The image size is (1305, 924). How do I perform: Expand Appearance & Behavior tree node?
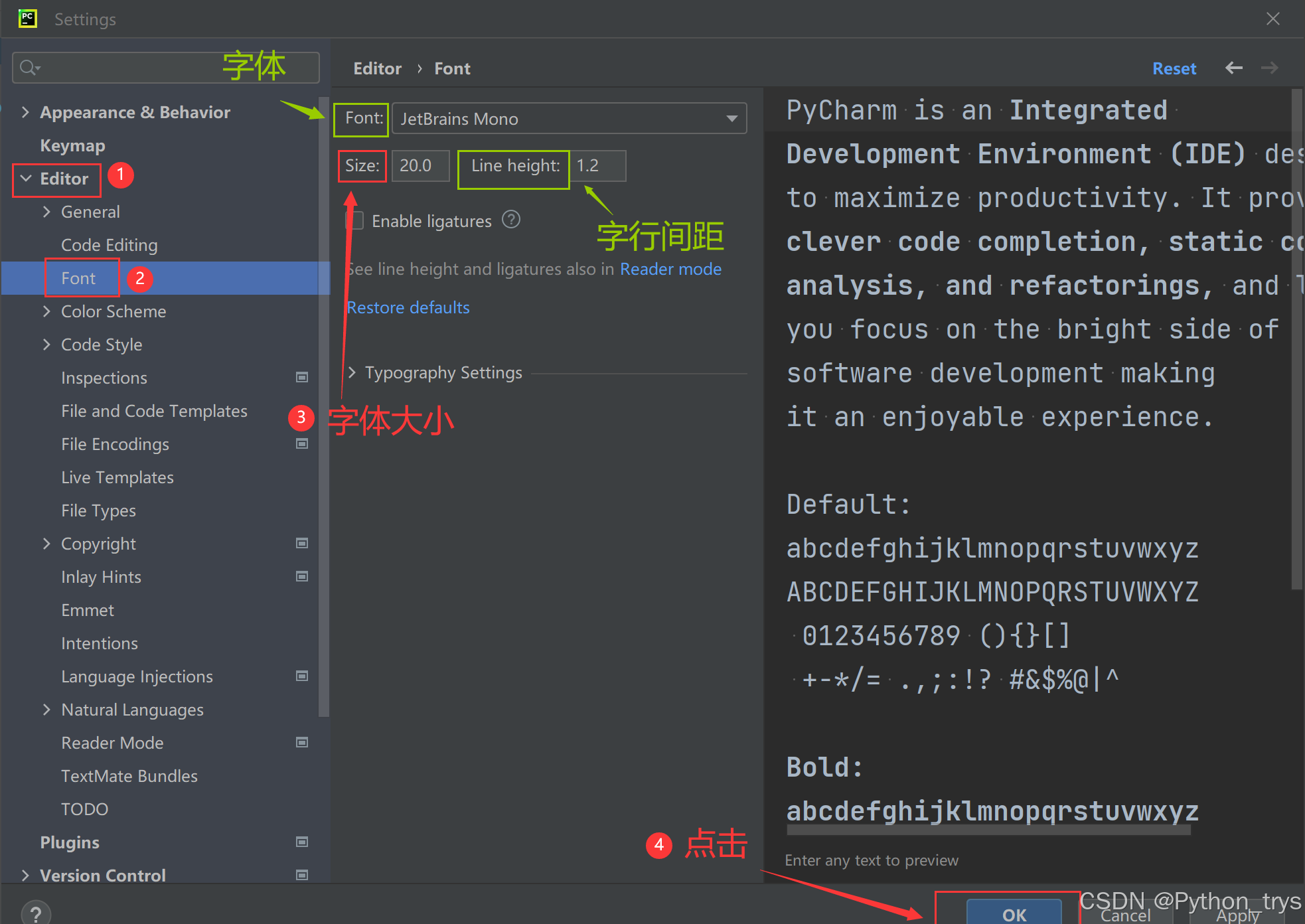click(25, 112)
